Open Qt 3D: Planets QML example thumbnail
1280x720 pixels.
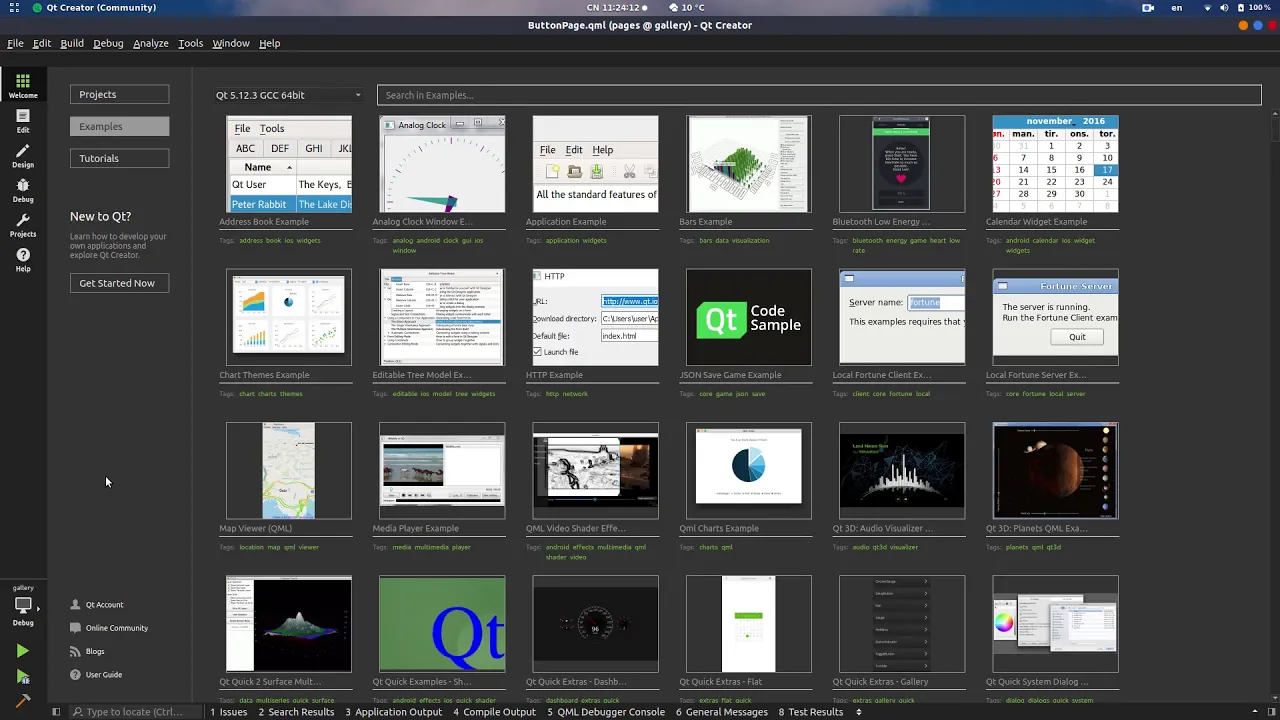coord(1055,470)
